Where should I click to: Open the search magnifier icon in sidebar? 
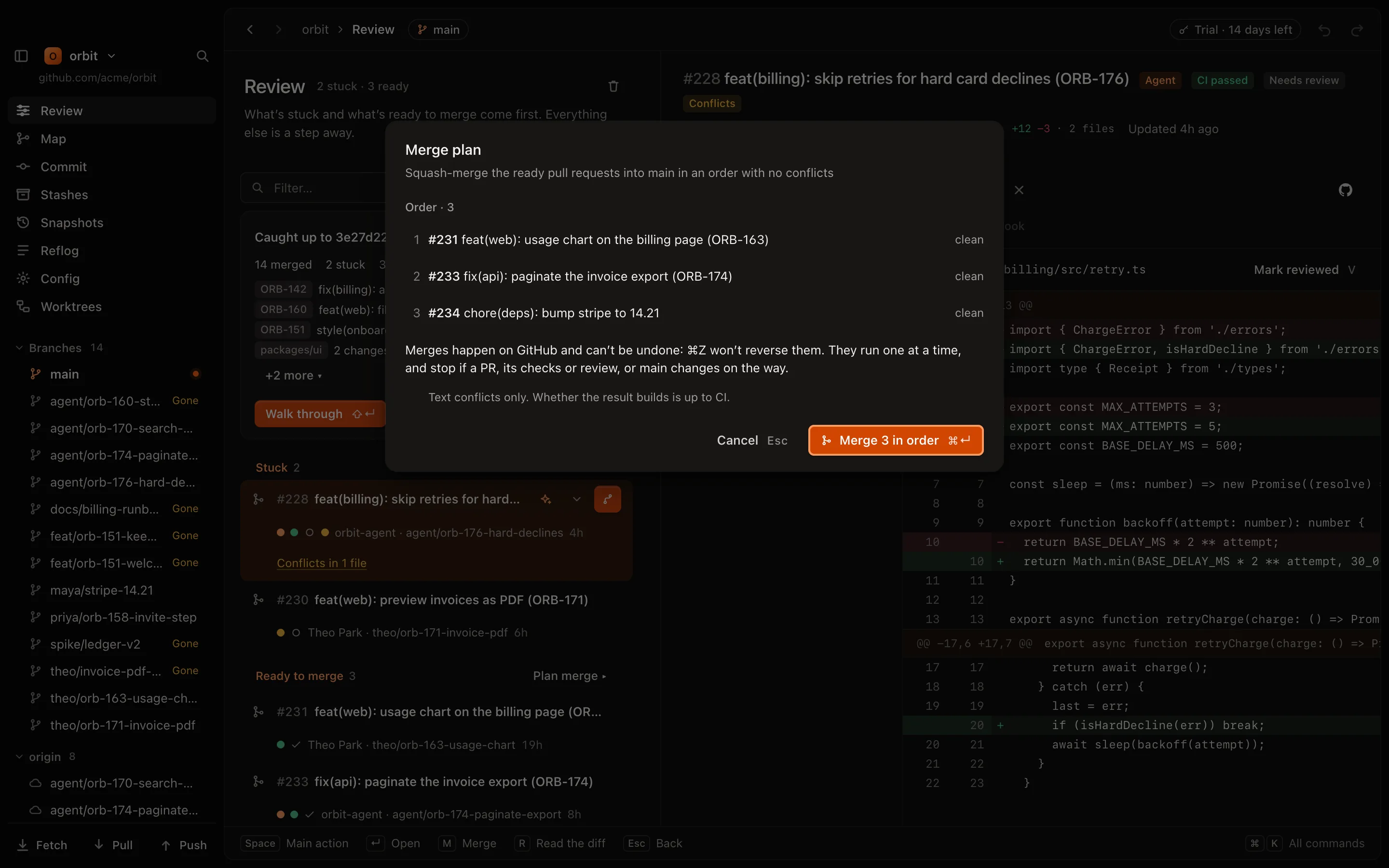[x=202, y=55]
